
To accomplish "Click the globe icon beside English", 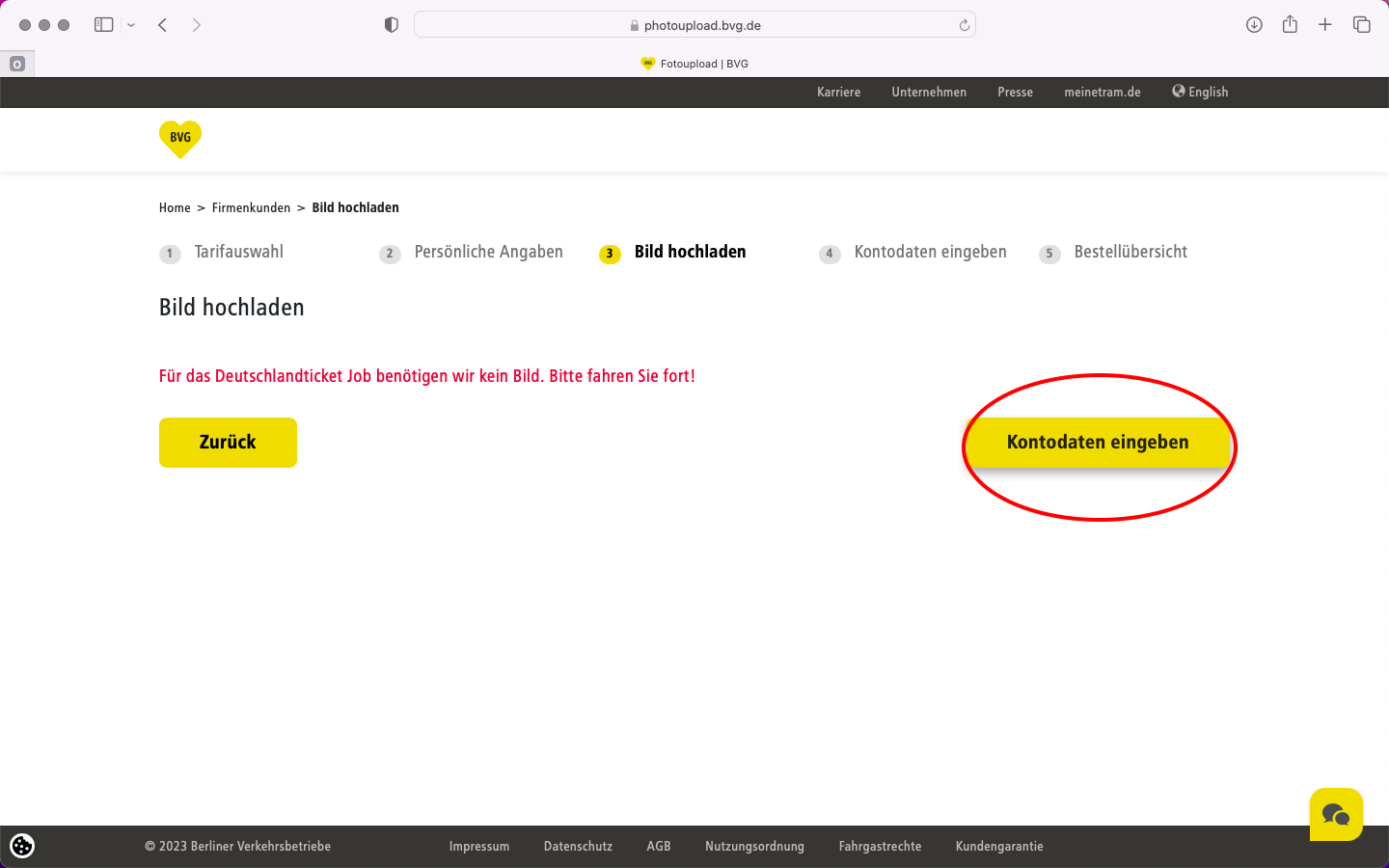I will pos(1179,91).
